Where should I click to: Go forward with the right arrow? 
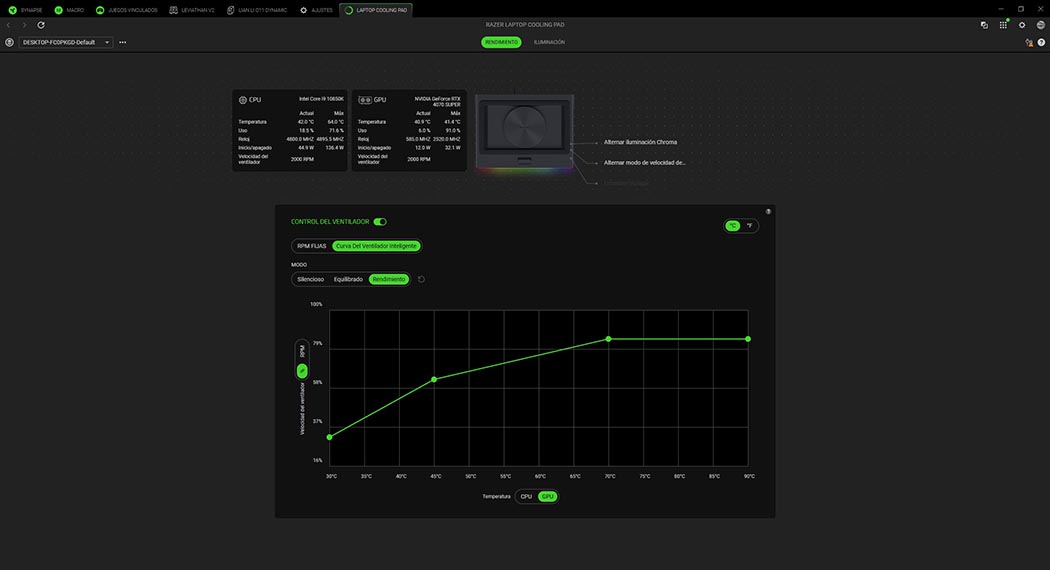(24, 25)
